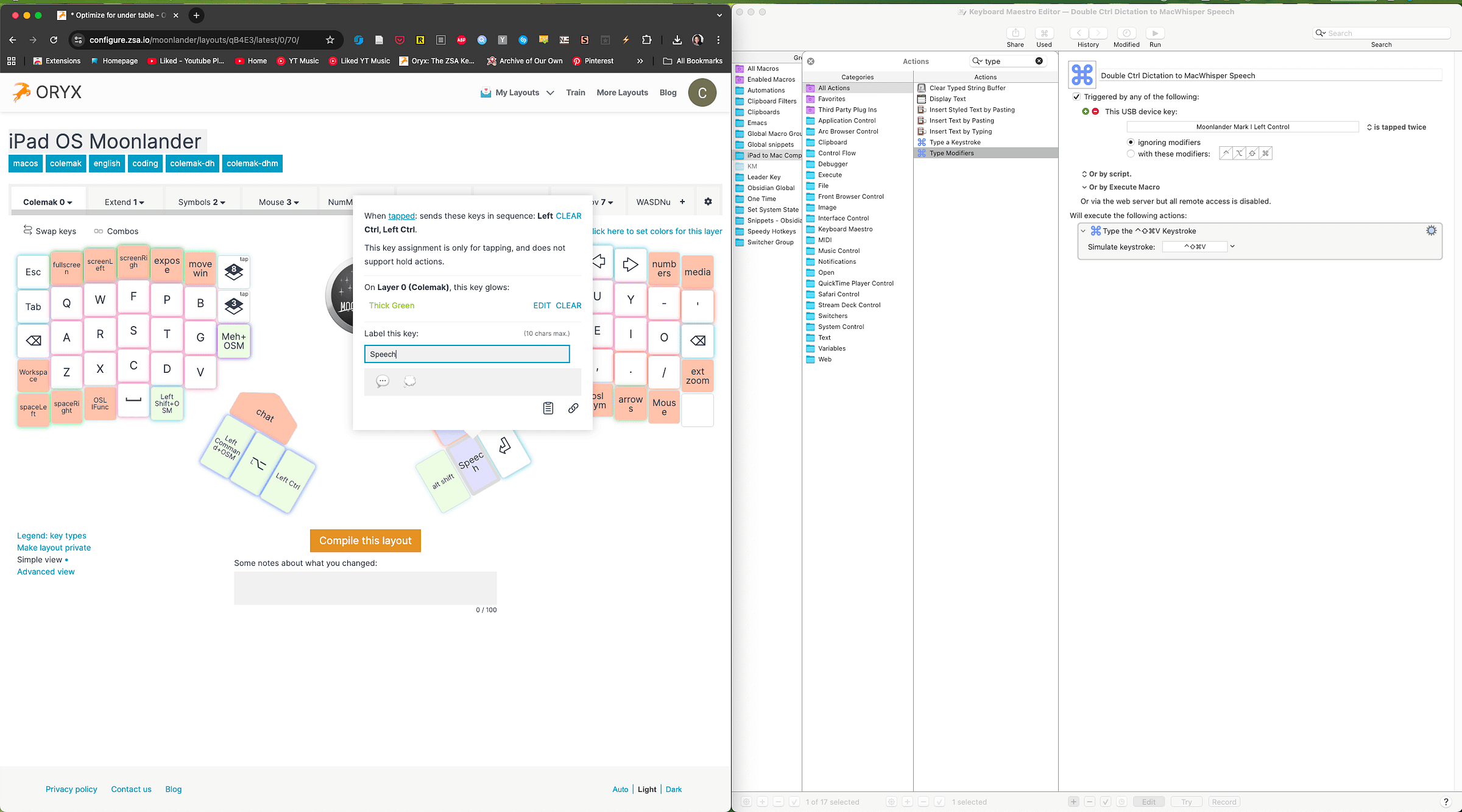Click Compile this layout button
Screen dimensions: 1462x812
pos(365,540)
